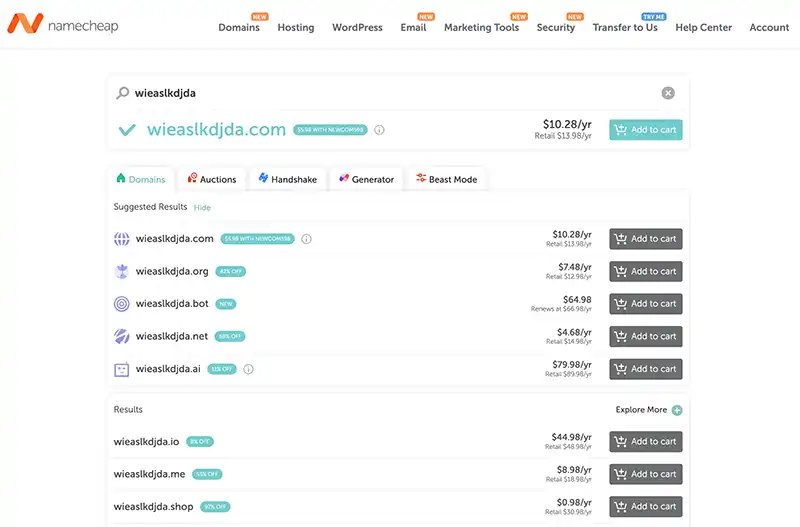The image size is (800, 527).
Task: Add wieaslkdjda.io to cart
Action: click(645, 442)
